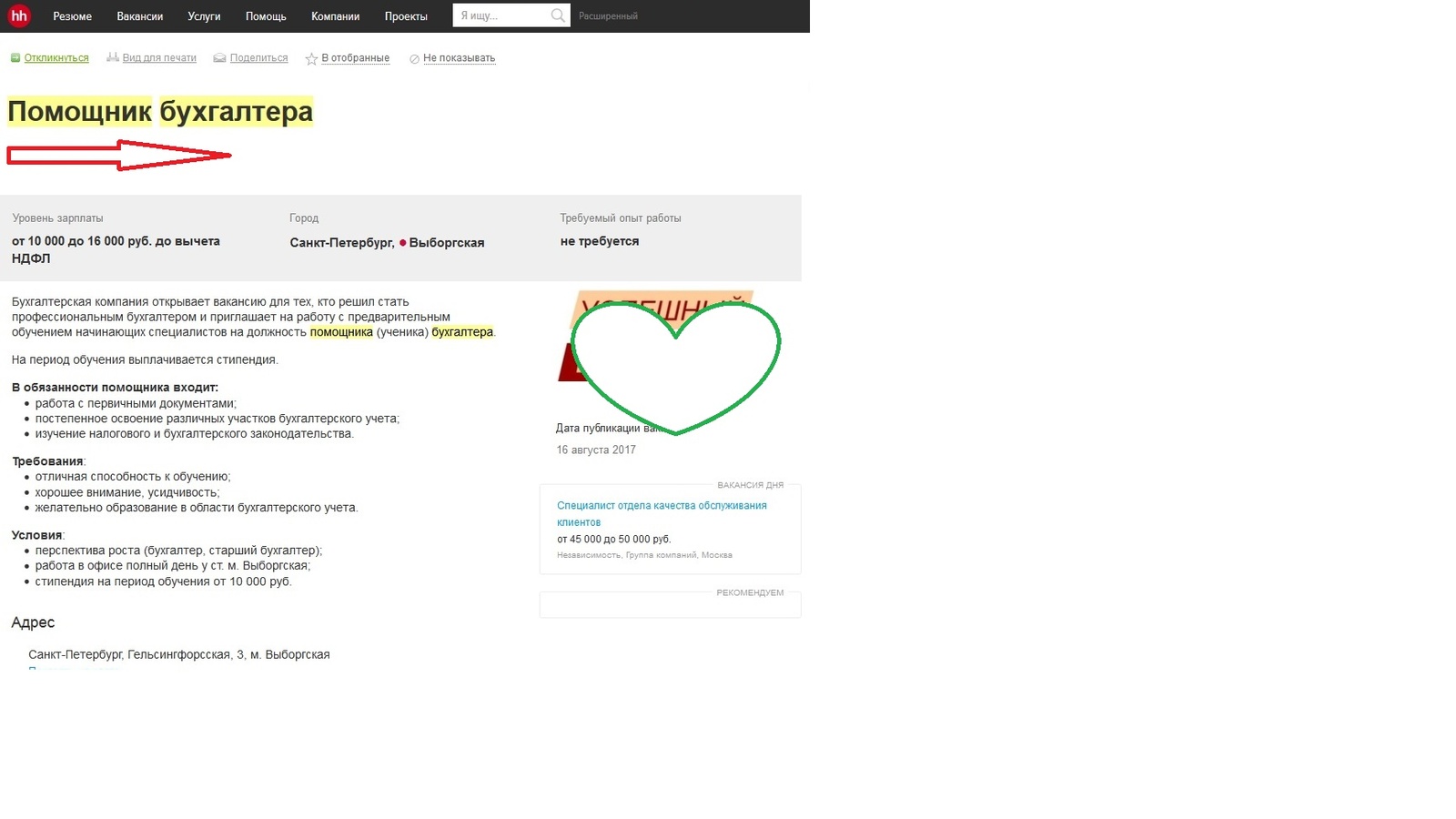Screen dimensions: 1456x819
Task: Click the red metro dot for Выборгская
Action: [x=402, y=243]
